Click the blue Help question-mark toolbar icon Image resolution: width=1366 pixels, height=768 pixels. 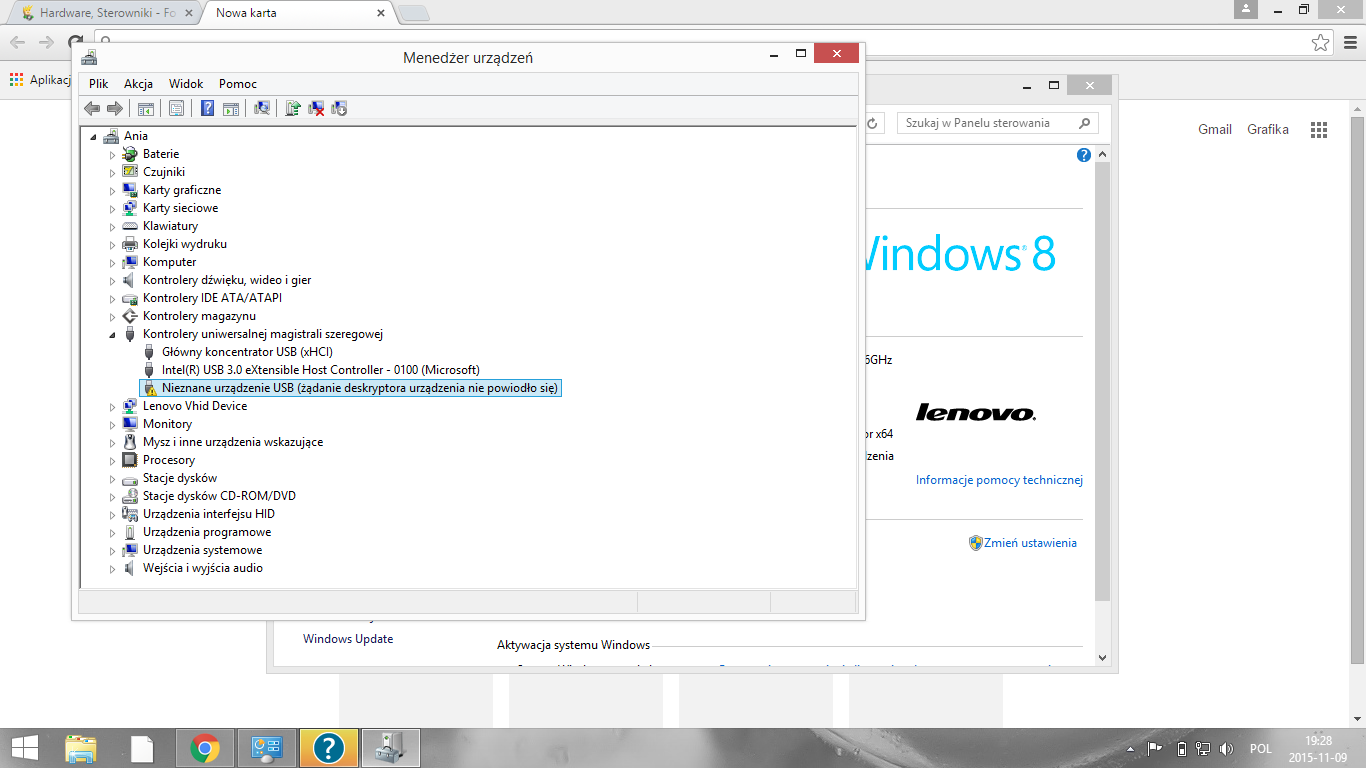click(x=208, y=108)
